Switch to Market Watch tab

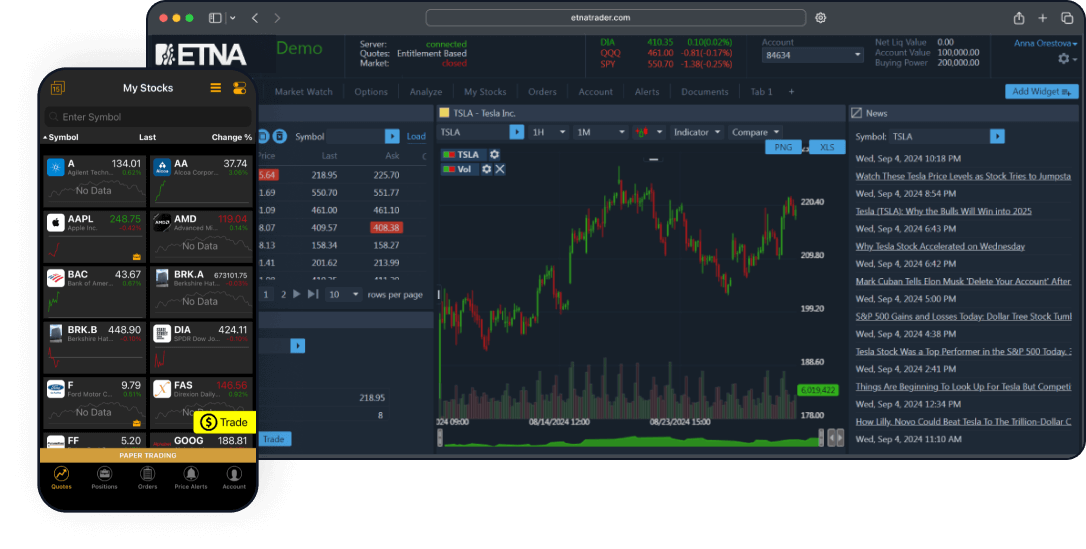pyautogui.click(x=303, y=91)
